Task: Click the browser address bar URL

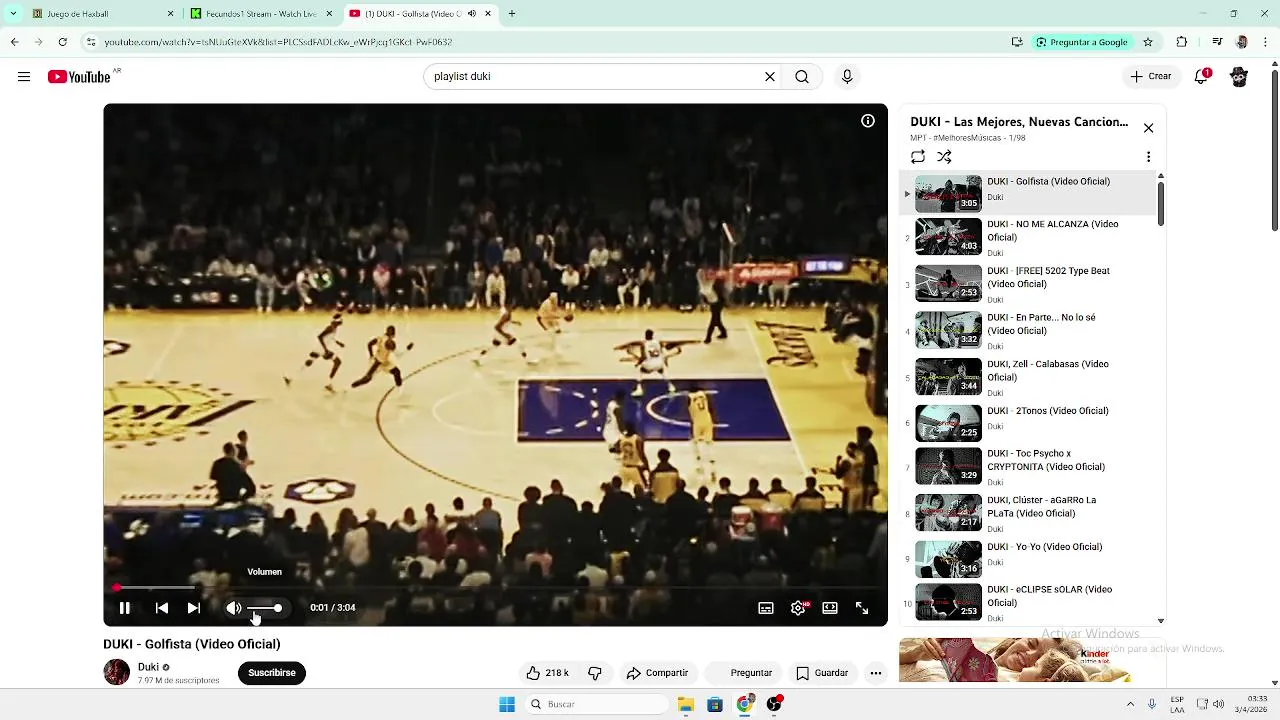Action: [278, 42]
